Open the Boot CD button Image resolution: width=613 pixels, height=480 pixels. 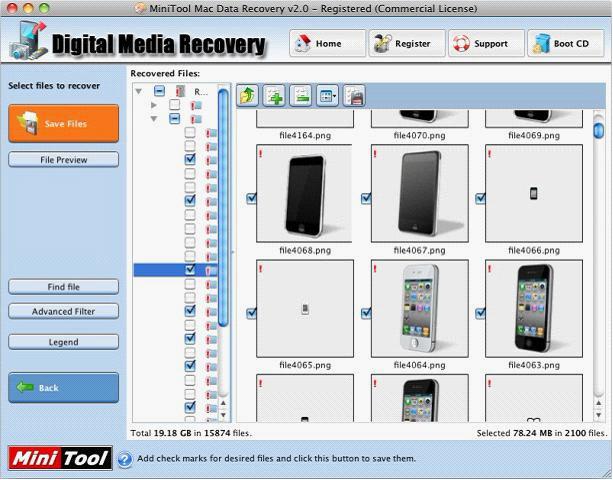tap(566, 43)
